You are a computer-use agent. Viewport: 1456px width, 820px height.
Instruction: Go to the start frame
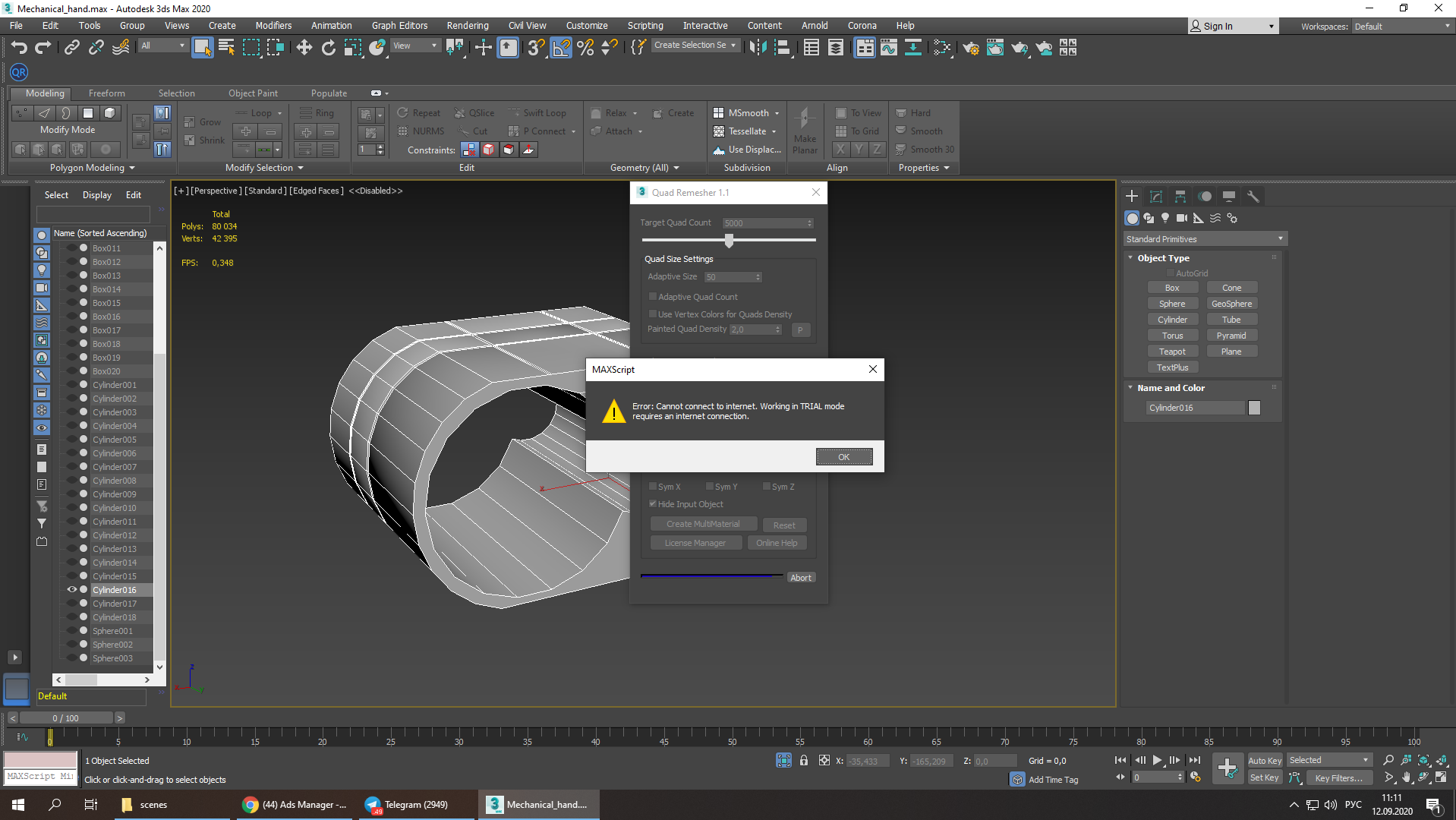click(1120, 760)
